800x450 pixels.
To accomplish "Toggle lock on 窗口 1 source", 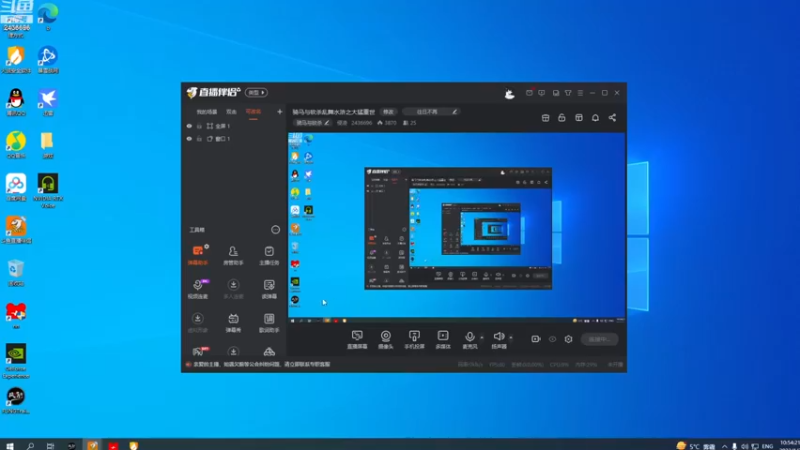I will click(199, 139).
